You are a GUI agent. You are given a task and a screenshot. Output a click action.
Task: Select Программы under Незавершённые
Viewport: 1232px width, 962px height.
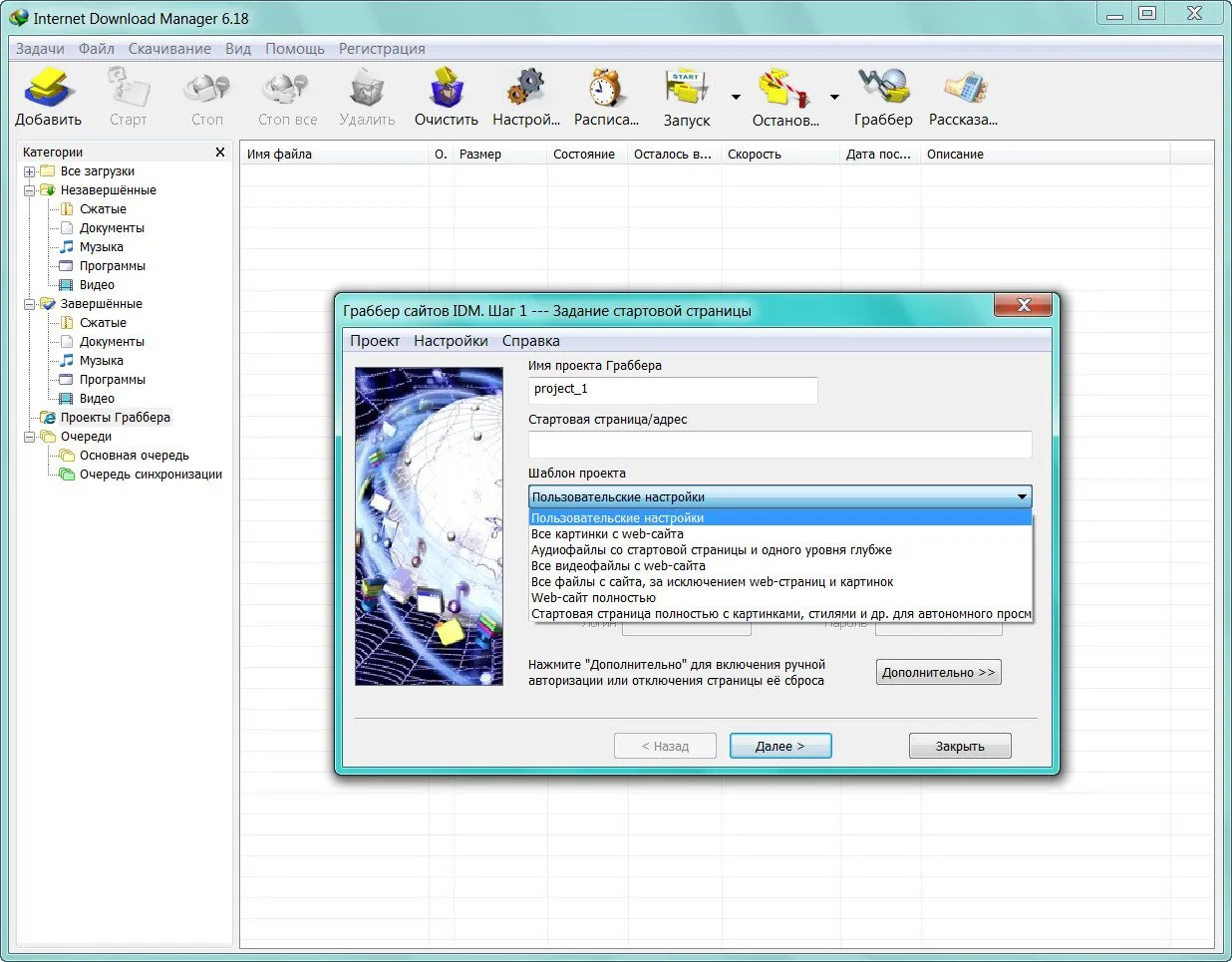(113, 266)
